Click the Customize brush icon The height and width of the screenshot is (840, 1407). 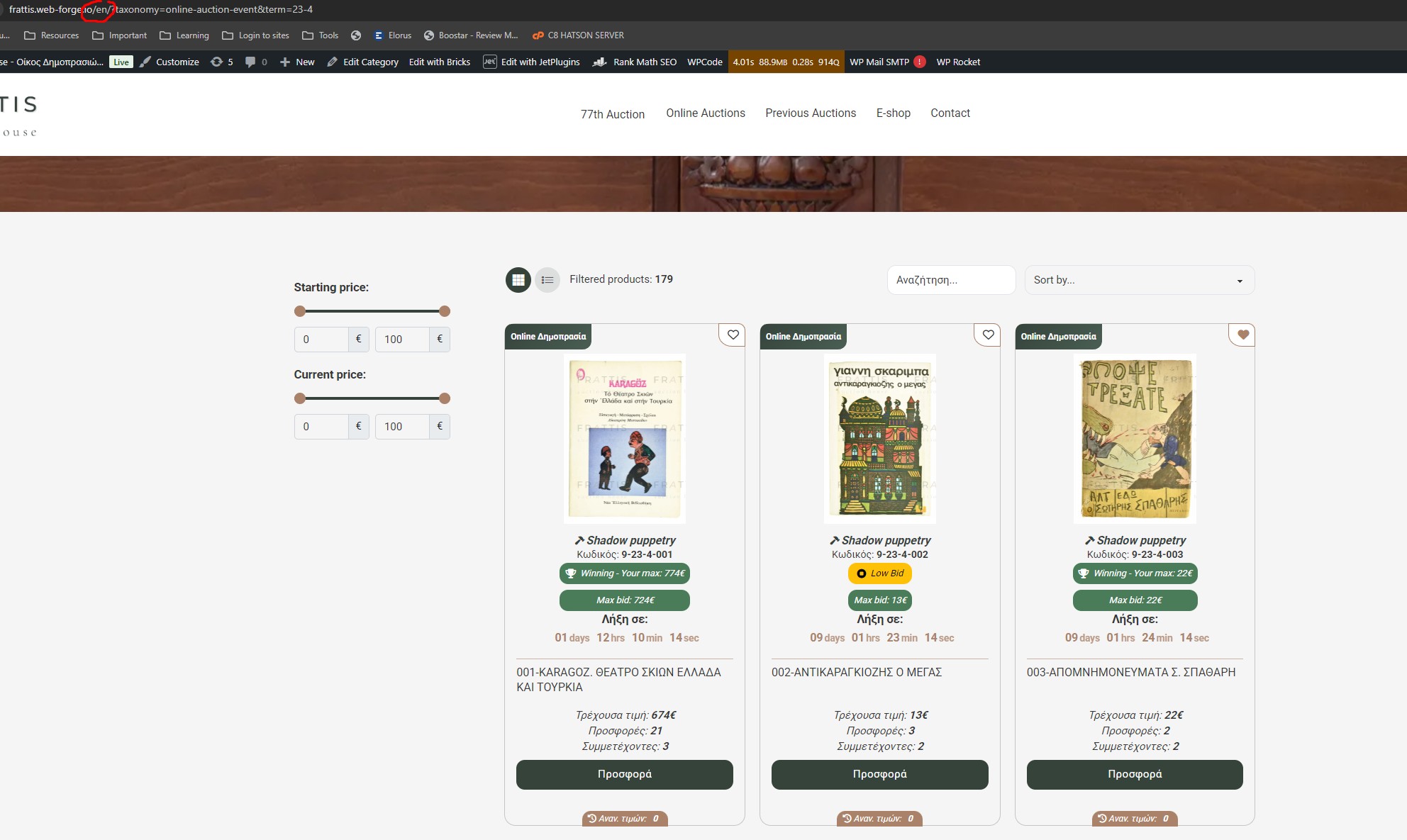click(x=145, y=62)
